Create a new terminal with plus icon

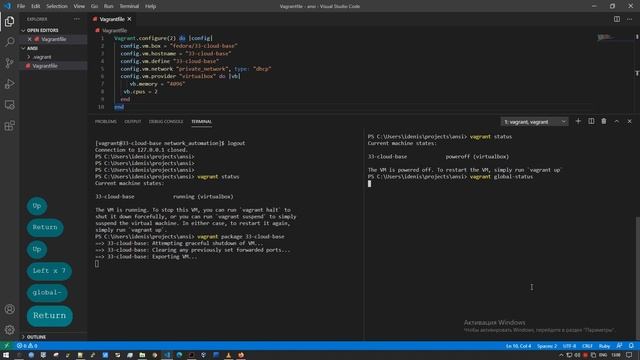(x=578, y=121)
